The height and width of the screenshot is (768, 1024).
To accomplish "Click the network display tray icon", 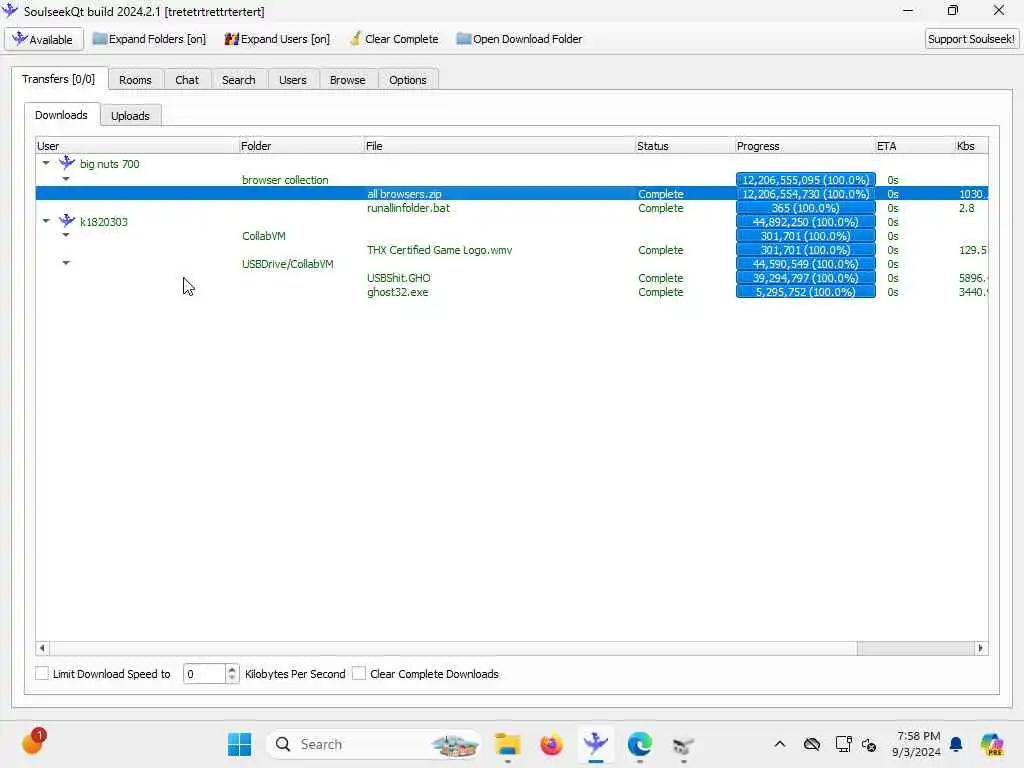I will [843, 744].
